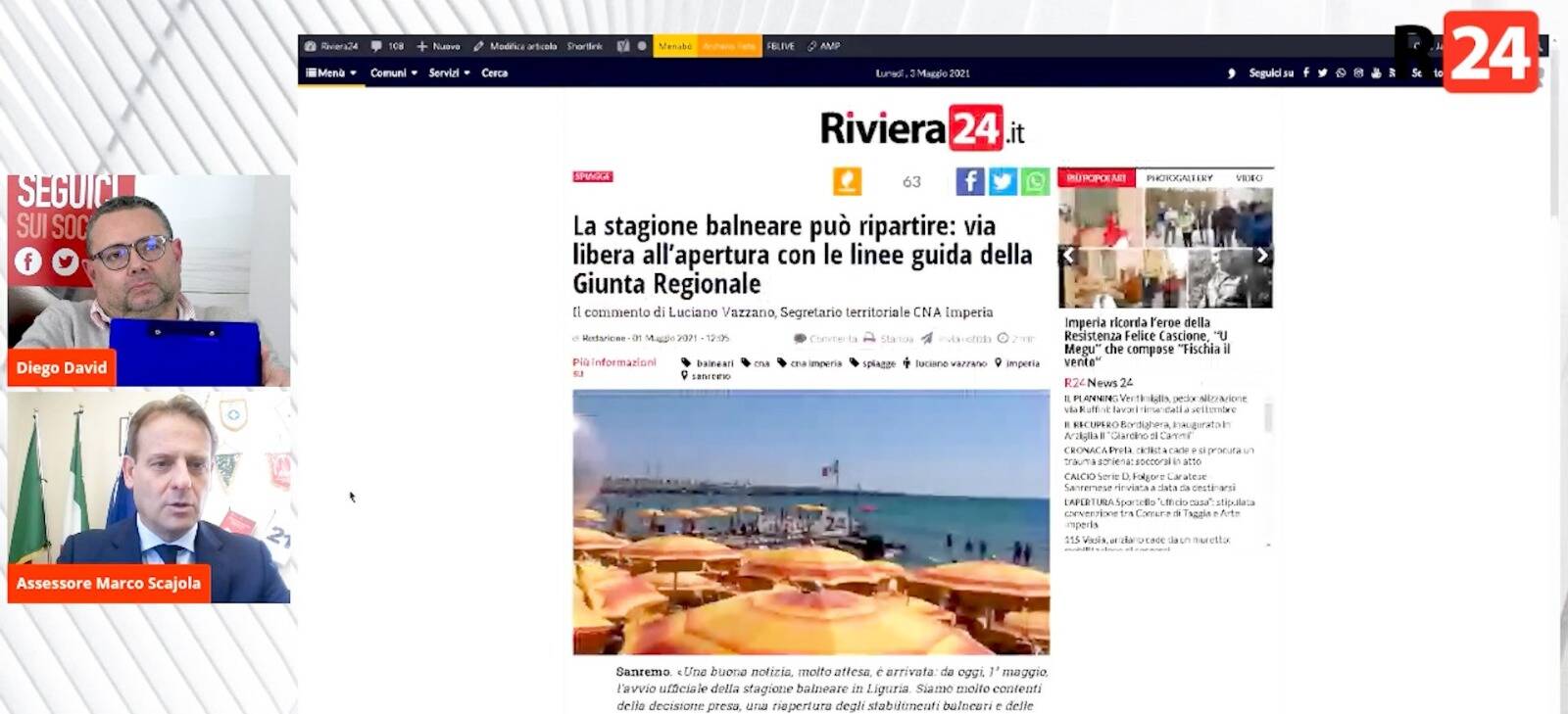Click the Twitter icon in nav bar
Image resolution: width=1568 pixels, height=714 pixels.
click(x=1323, y=73)
